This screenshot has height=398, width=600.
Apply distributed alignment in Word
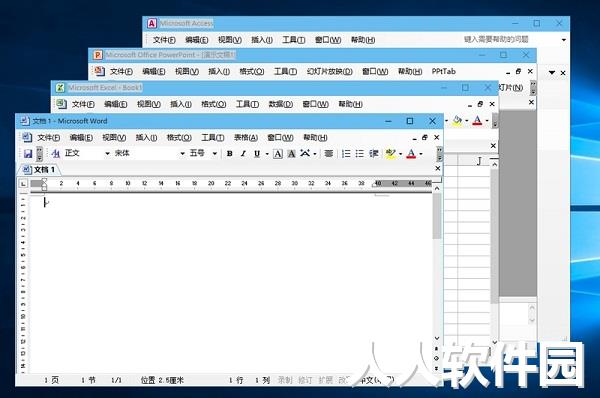[329, 153]
